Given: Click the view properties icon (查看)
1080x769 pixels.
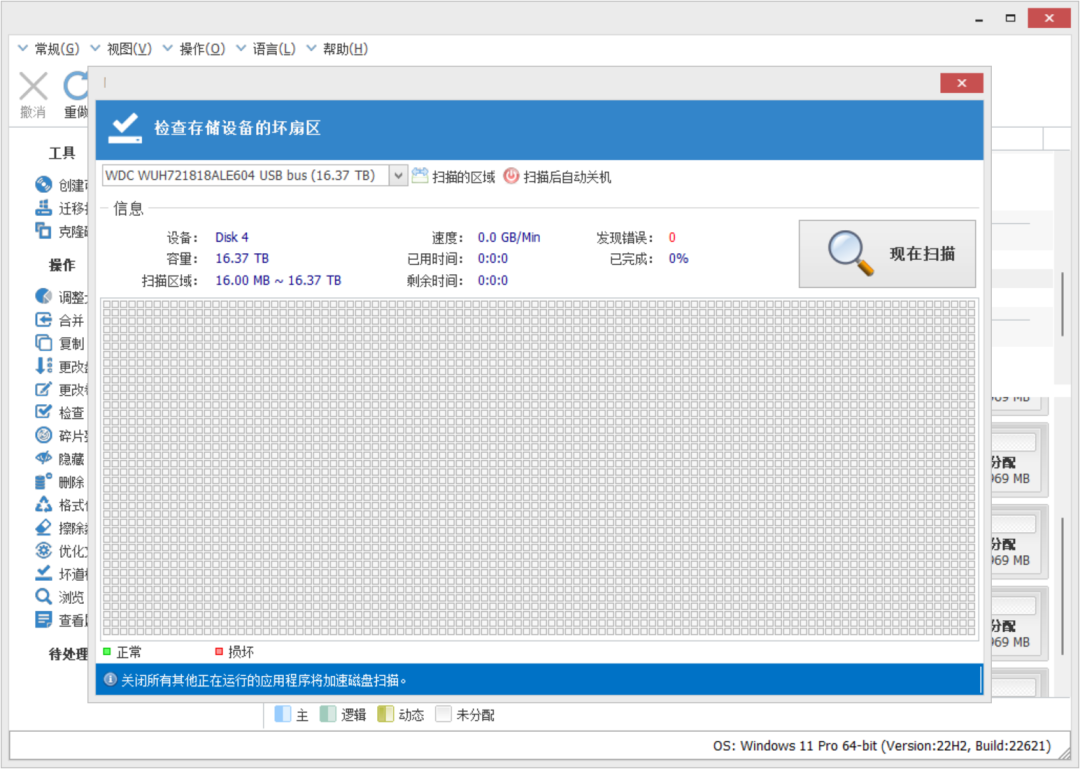Looking at the screenshot, I should 43,619.
